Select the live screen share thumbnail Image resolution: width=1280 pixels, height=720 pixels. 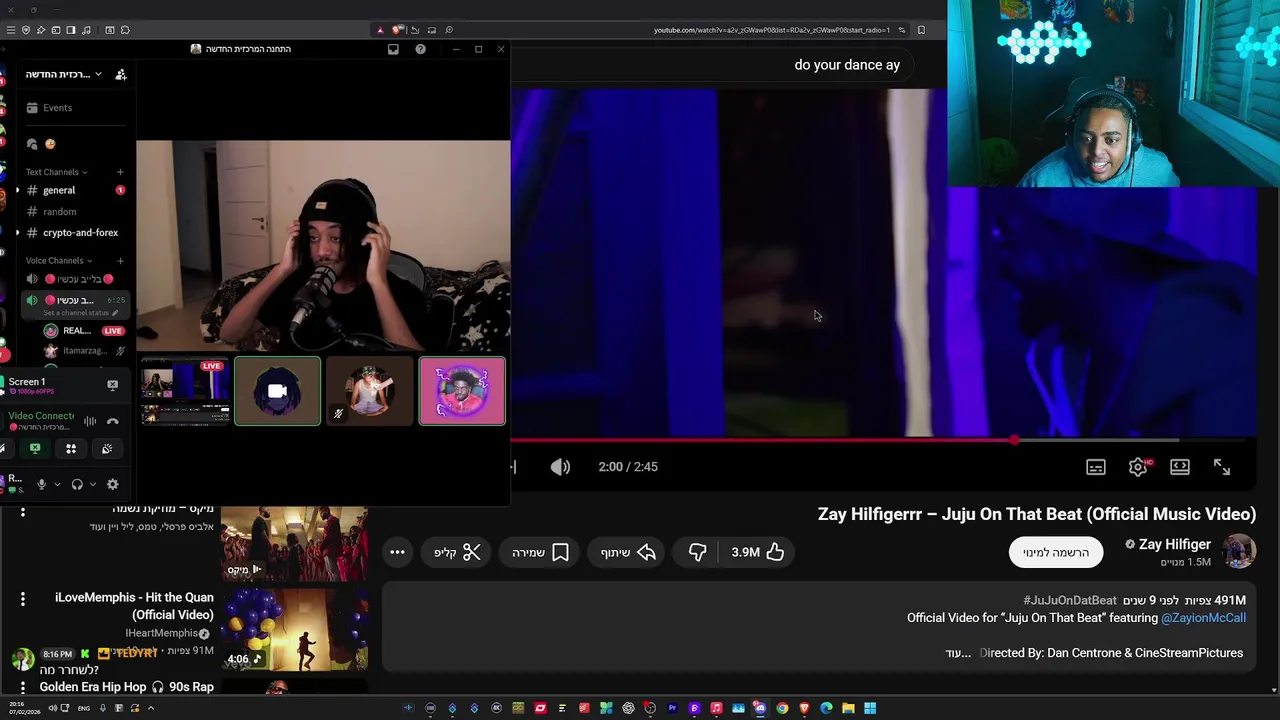click(185, 391)
